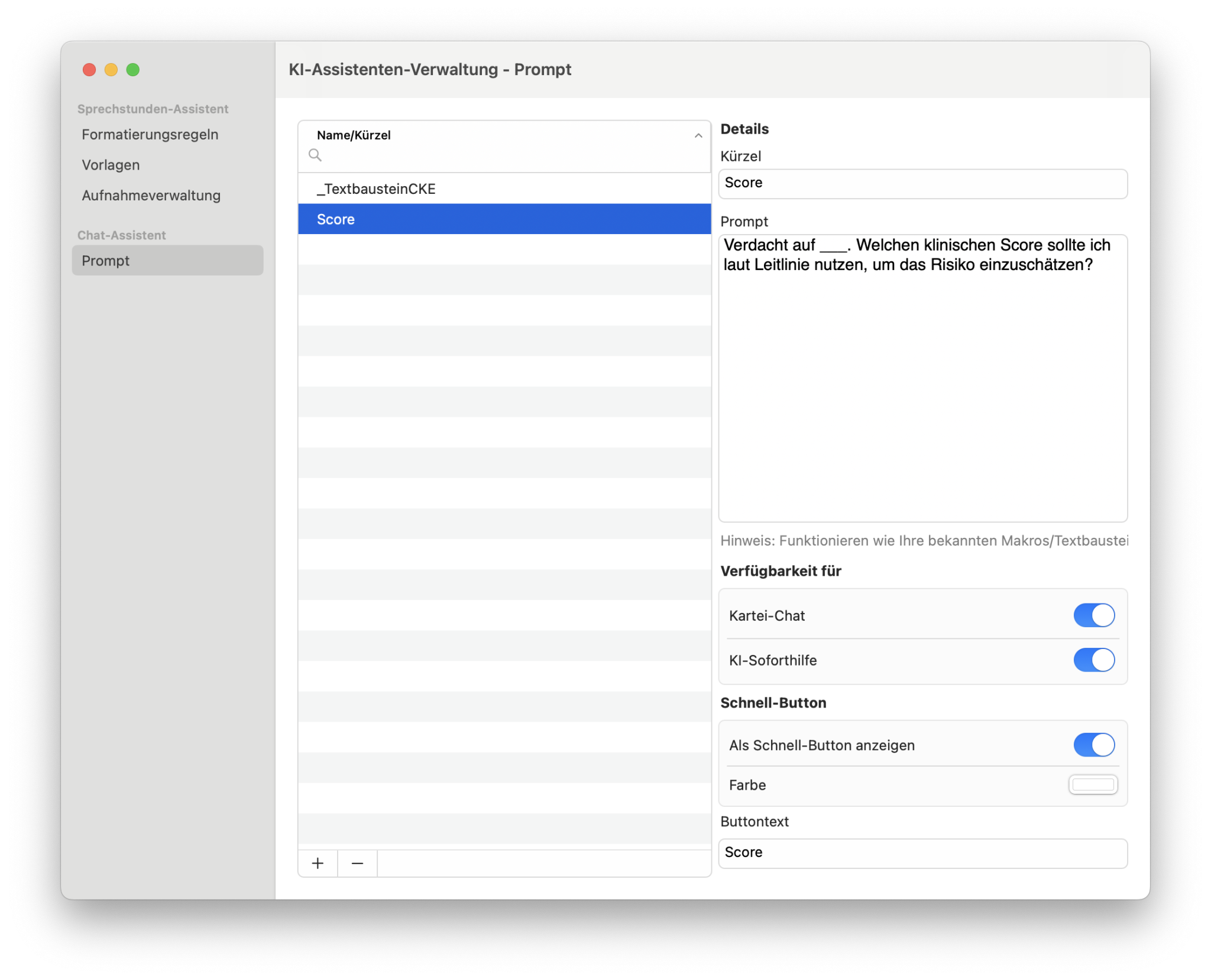Open the Farbe color well
The height and width of the screenshot is (980, 1211).
tap(1093, 784)
